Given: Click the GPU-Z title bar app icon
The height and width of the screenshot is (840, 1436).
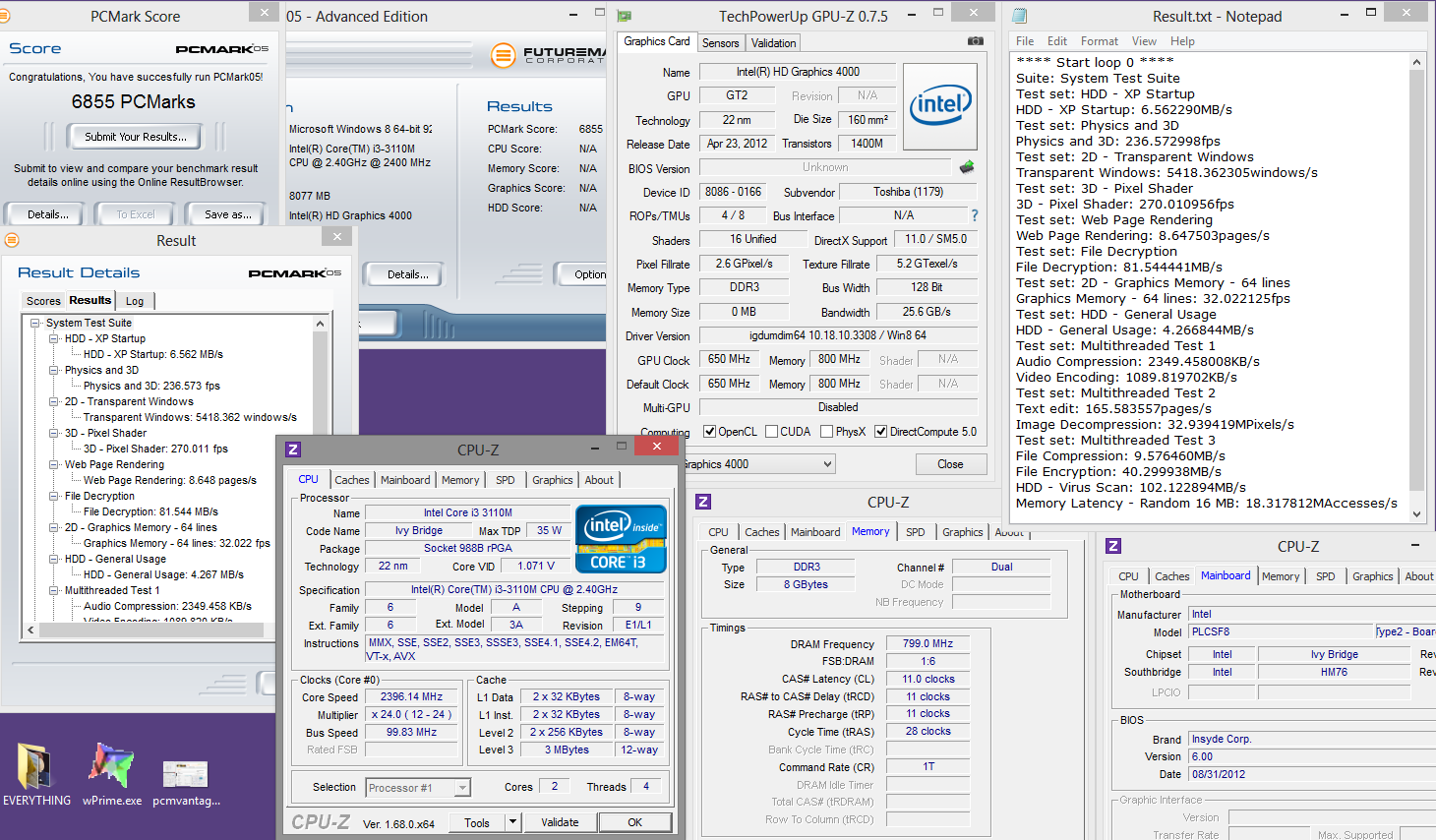Looking at the screenshot, I should pyautogui.click(x=625, y=16).
